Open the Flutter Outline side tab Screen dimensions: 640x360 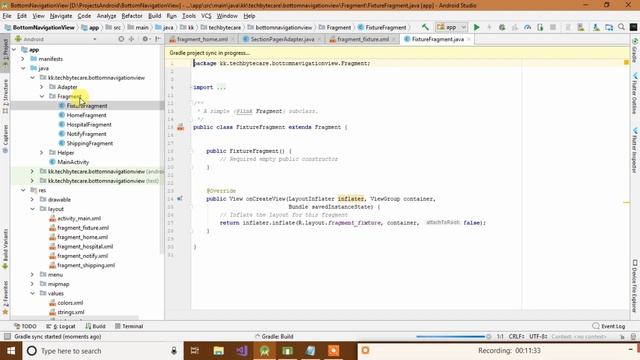click(635, 94)
